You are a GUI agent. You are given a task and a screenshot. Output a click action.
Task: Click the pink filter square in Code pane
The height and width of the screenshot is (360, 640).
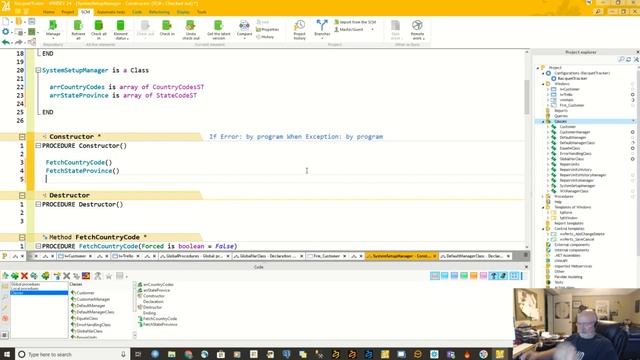point(483,276)
